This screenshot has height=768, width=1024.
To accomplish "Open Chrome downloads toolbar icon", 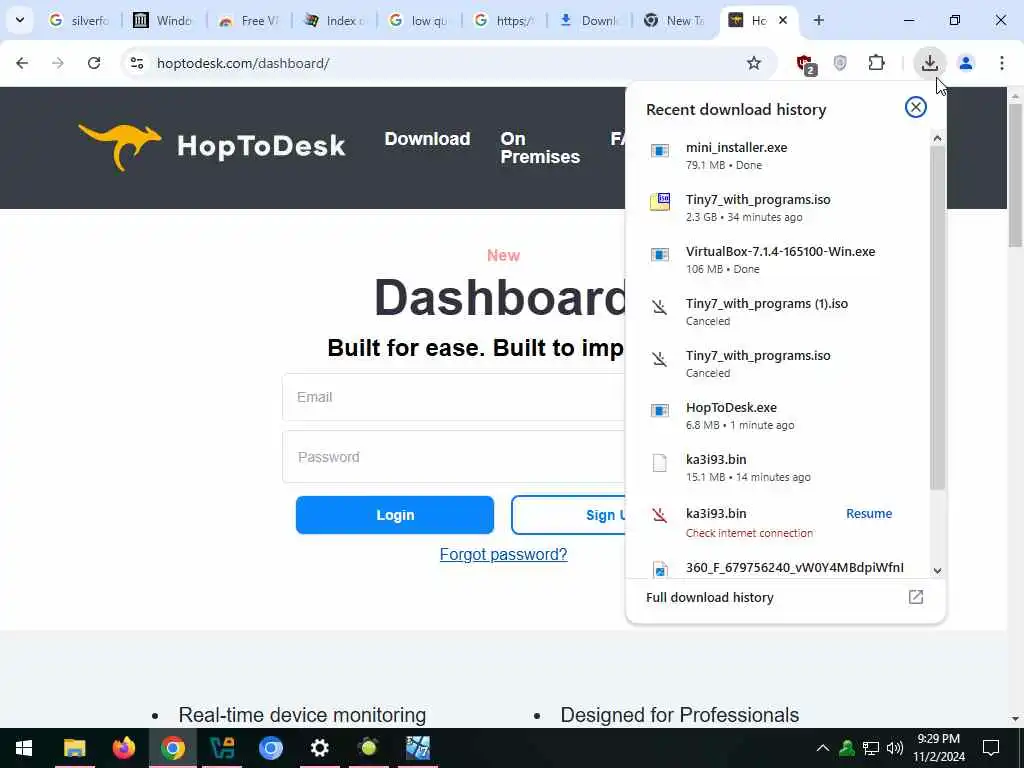I will (929, 63).
